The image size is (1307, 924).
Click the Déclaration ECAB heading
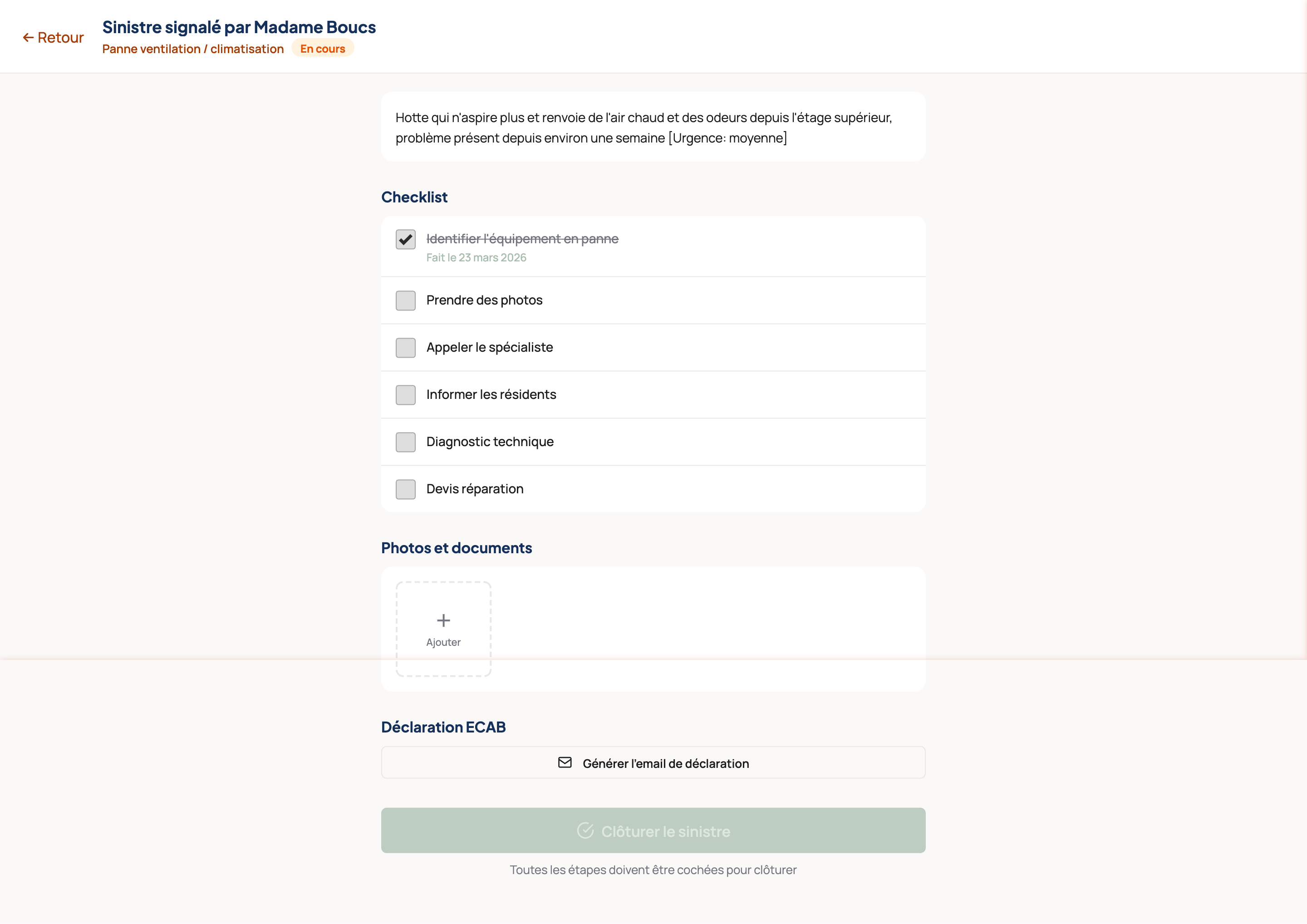(443, 727)
